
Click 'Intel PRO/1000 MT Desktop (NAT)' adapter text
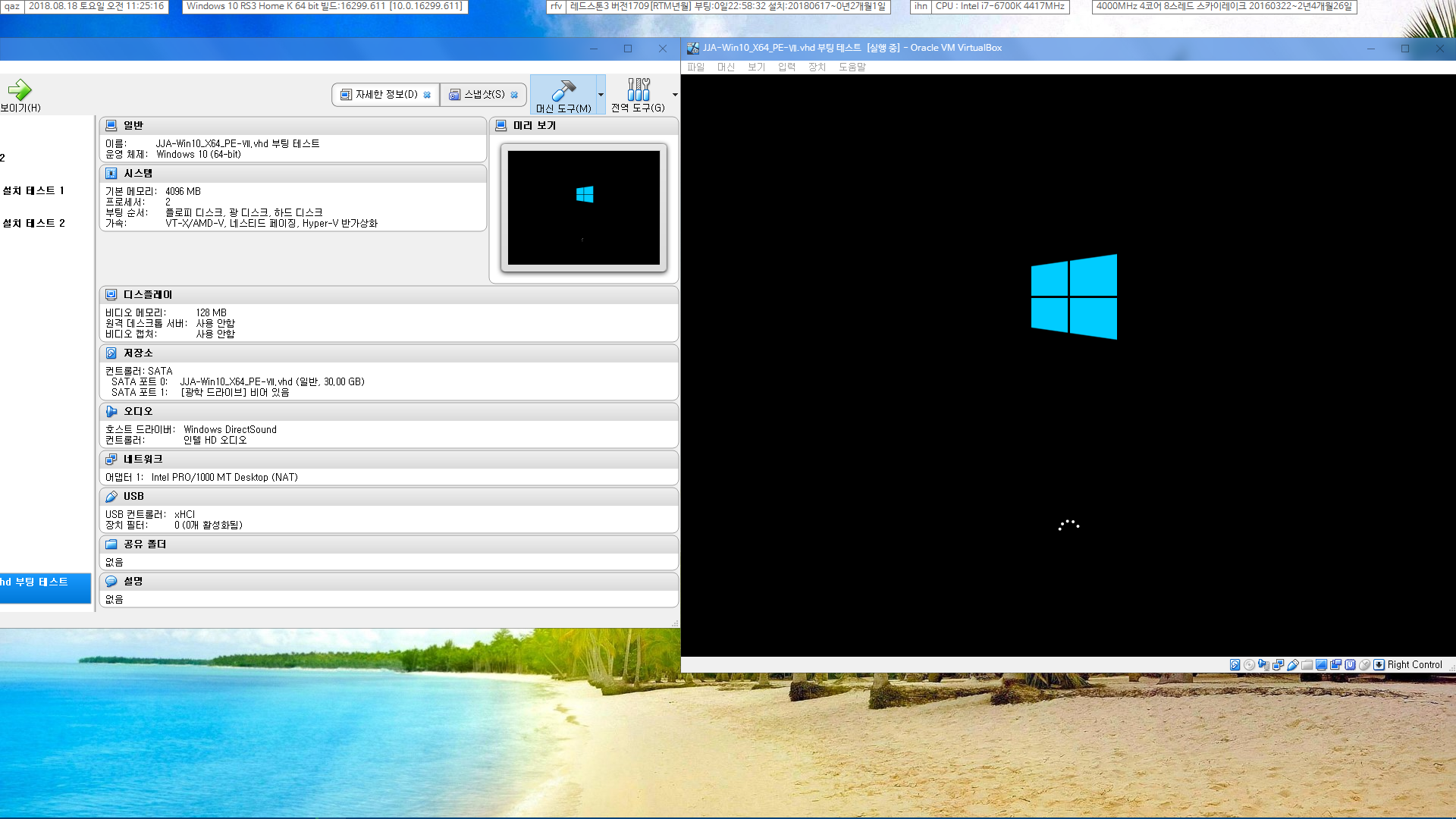point(224,477)
